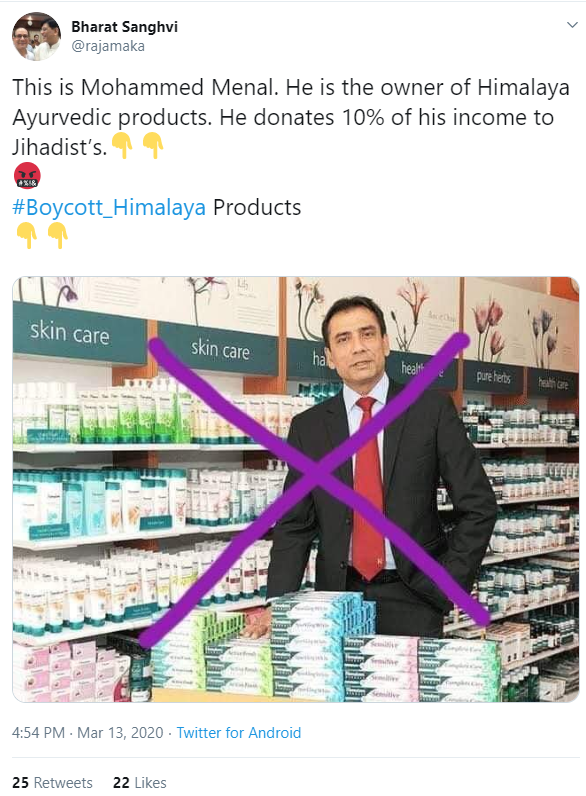The image size is (586, 796).
Task: Open Bharat Sanghvi's profile avatar
Action: pyautogui.click(x=37, y=37)
